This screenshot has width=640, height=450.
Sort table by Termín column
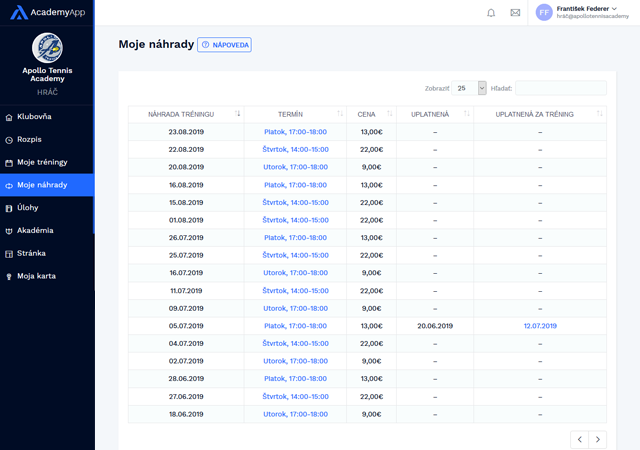coord(340,114)
